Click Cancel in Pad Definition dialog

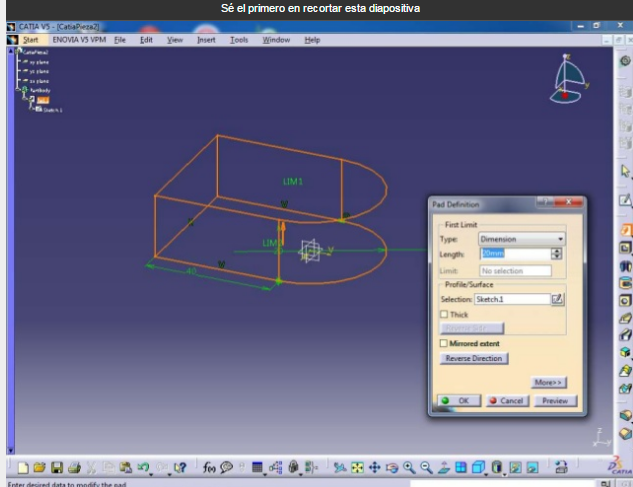coord(507,401)
